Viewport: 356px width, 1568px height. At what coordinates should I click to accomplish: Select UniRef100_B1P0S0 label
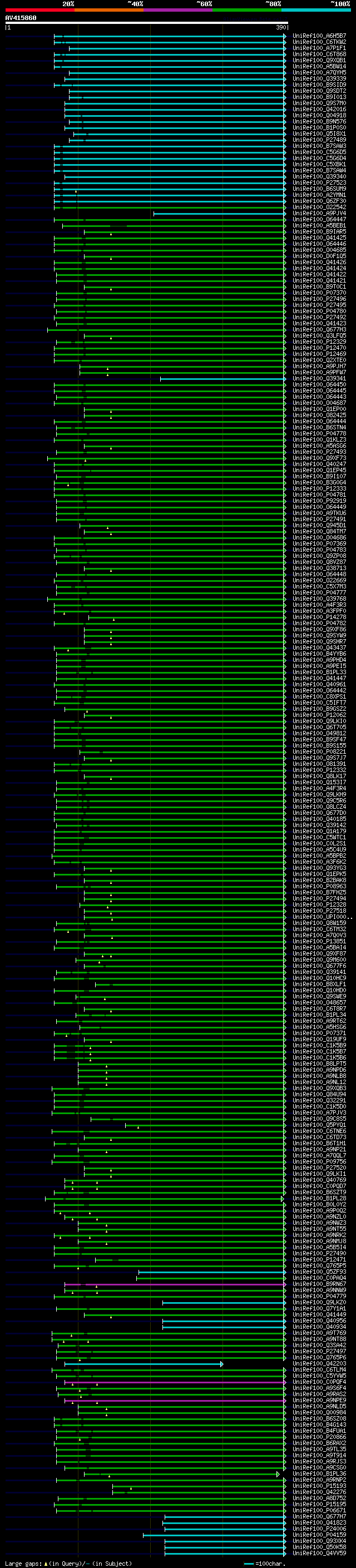tap(319, 127)
